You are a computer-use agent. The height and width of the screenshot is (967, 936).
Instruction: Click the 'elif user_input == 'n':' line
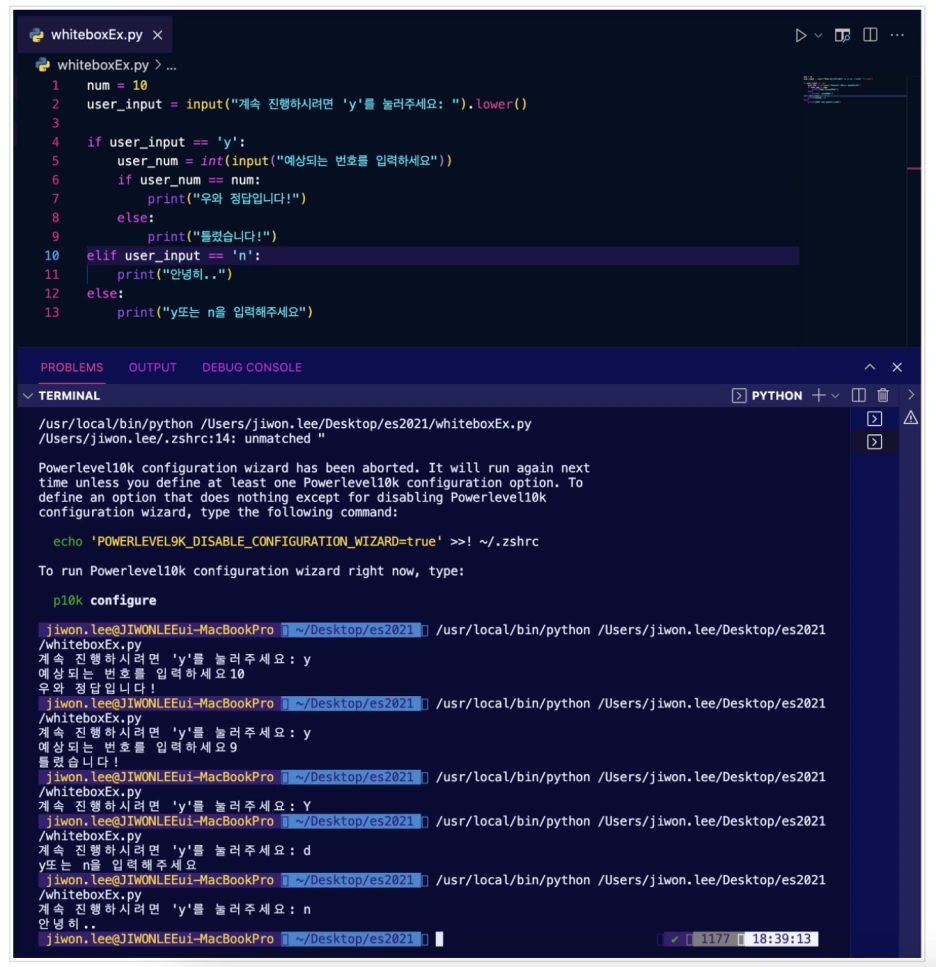click(173, 255)
